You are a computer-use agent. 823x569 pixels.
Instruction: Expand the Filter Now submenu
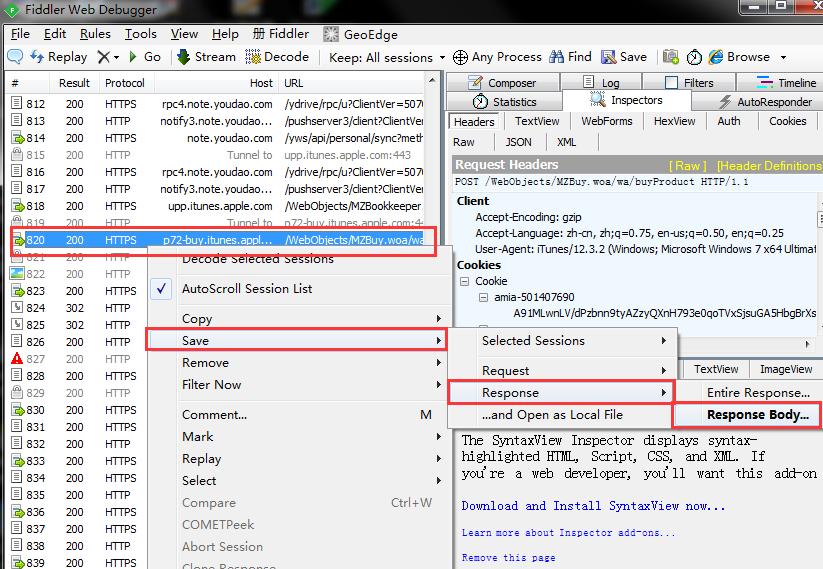click(x=313, y=385)
